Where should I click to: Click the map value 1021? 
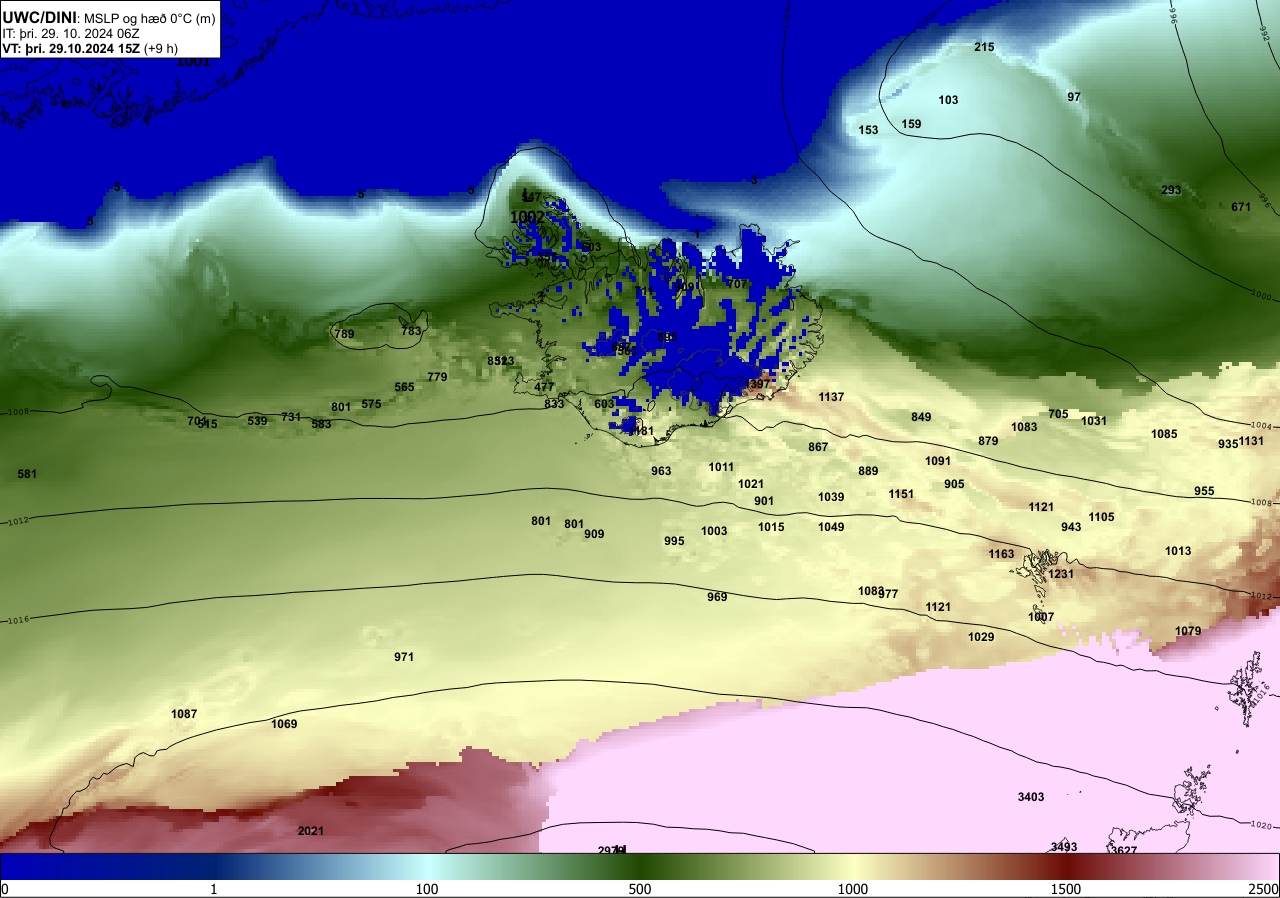[751, 484]
